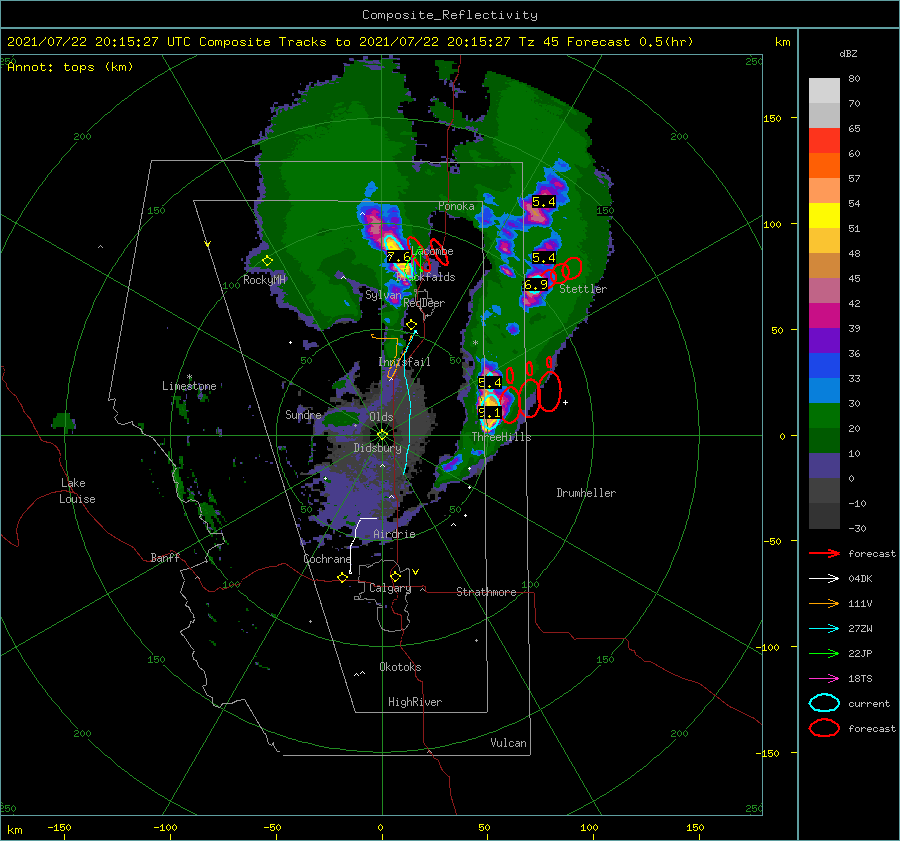Click the red forecast ellipse legend icon

pos(824,728)
